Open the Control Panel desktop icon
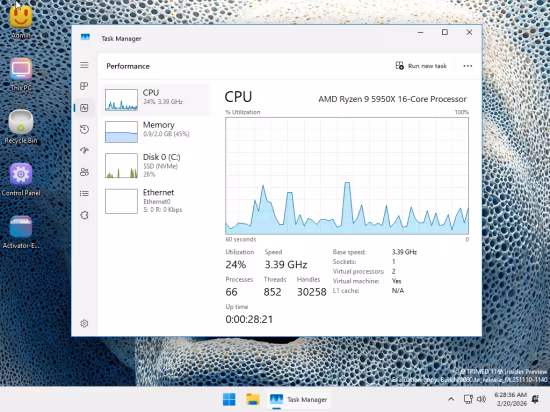The height and width of the screenshot is (412, 550). click(21, 180)
